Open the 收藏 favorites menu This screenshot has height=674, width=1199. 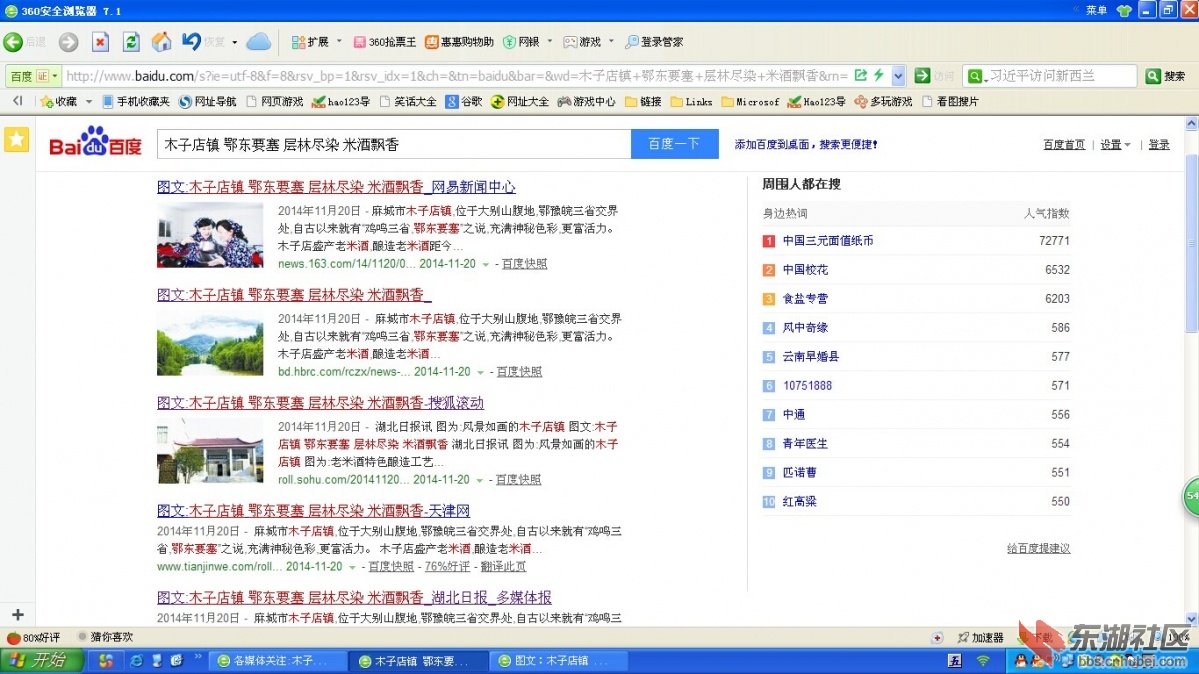coord(60,101)
